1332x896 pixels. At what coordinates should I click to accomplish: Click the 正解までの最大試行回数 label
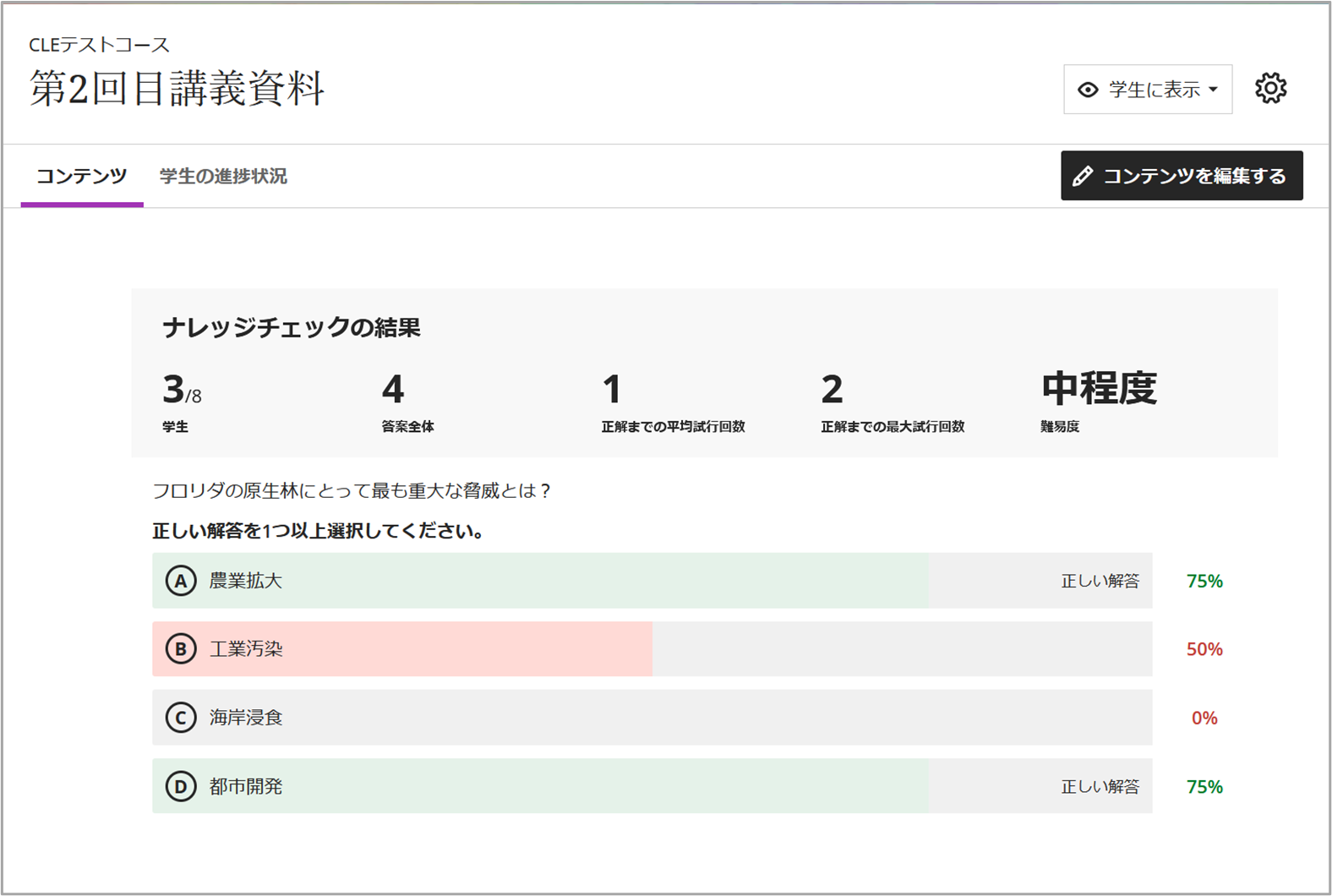click(893, 427)
